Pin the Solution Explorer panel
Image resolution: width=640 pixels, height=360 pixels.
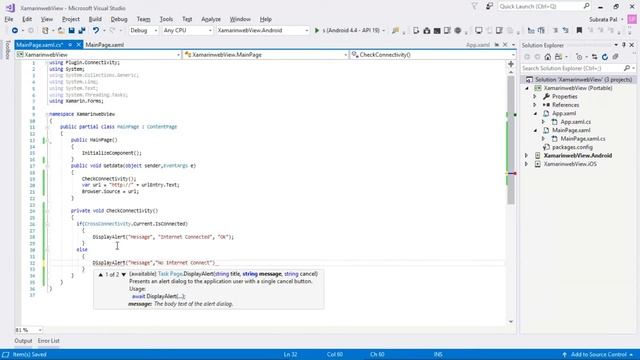[624, 45]
